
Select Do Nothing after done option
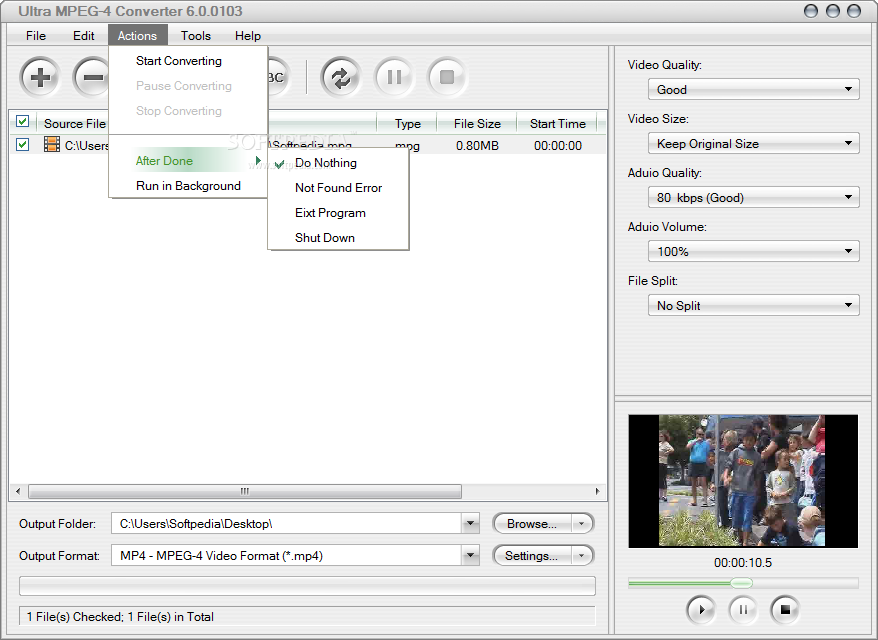(338, 163)
